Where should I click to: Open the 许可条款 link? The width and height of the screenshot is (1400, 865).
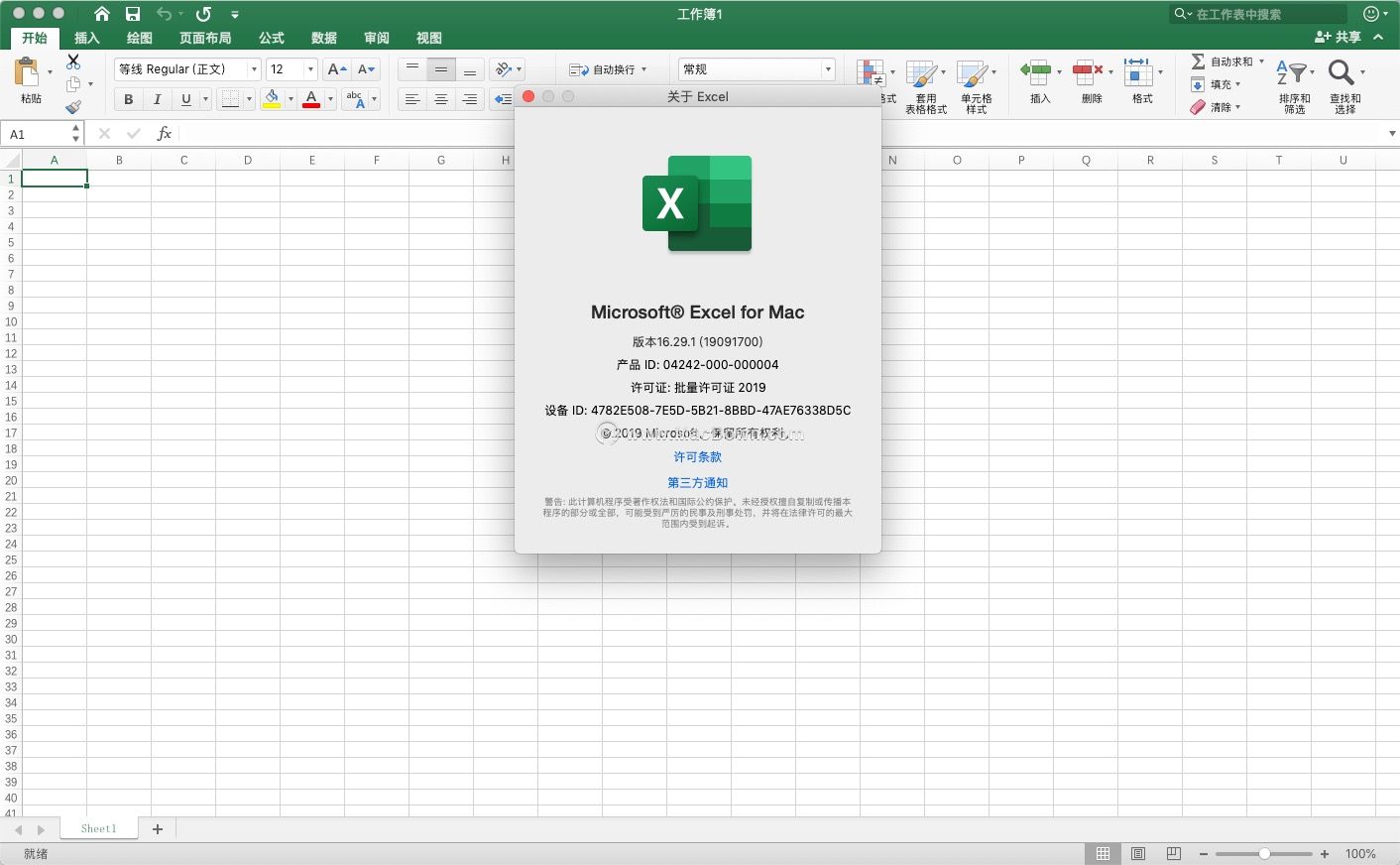[697, 457]
